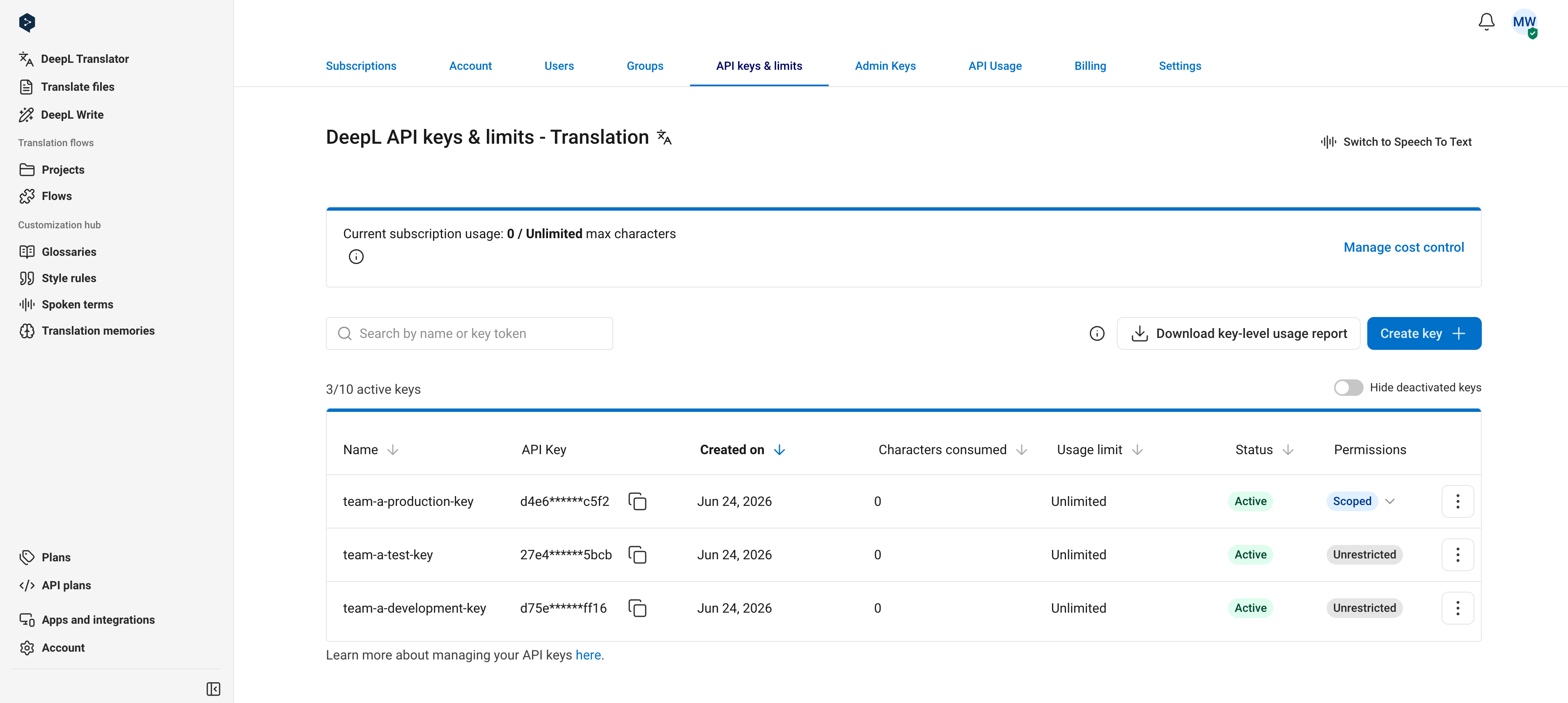The height and width of the screenshot is (703, 1568).
Task: Open Translate files in sidebar
Action: (66, 87)
